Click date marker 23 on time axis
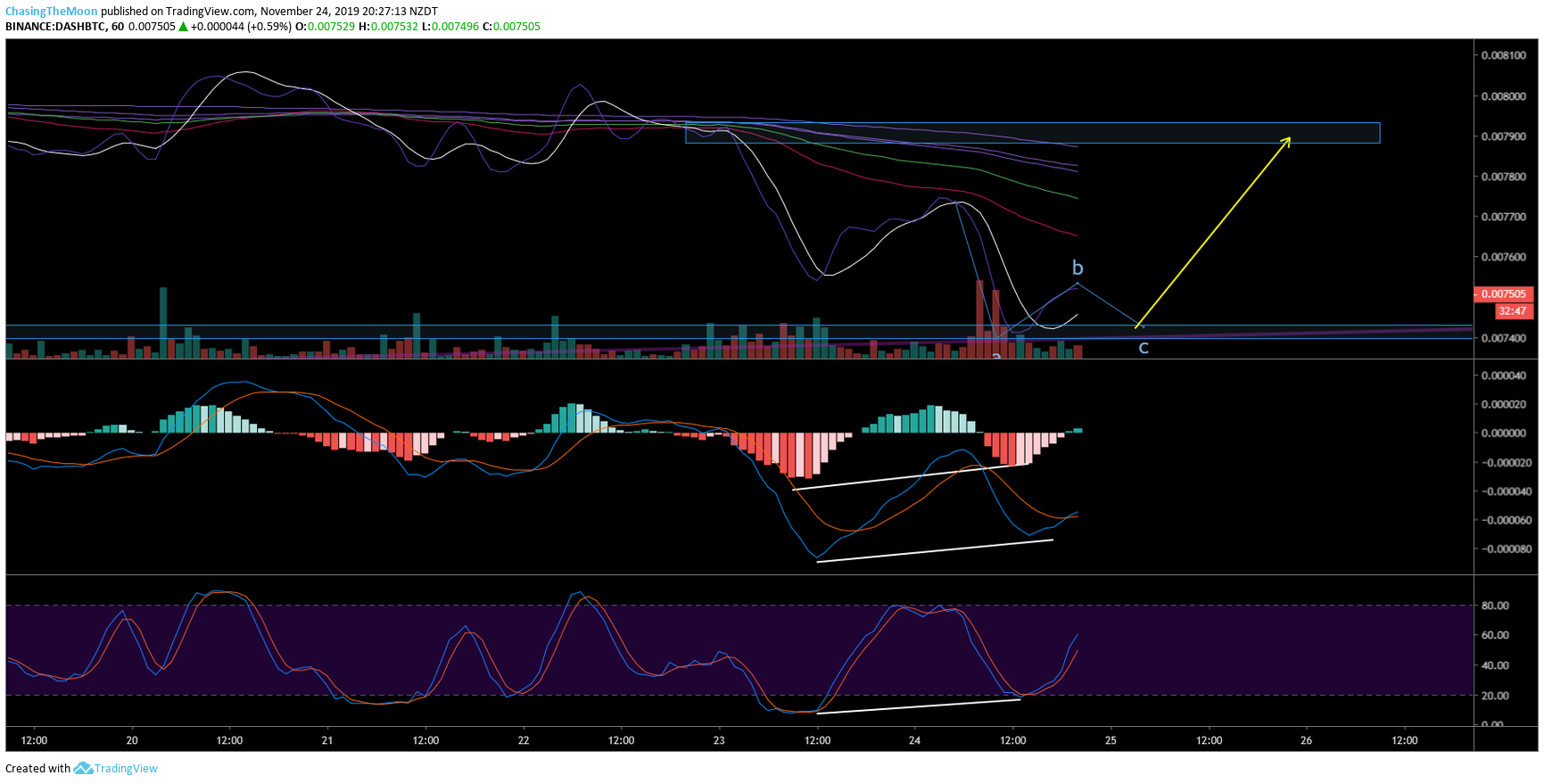Screen dimensions: 1544x784 tap(720, 740)
